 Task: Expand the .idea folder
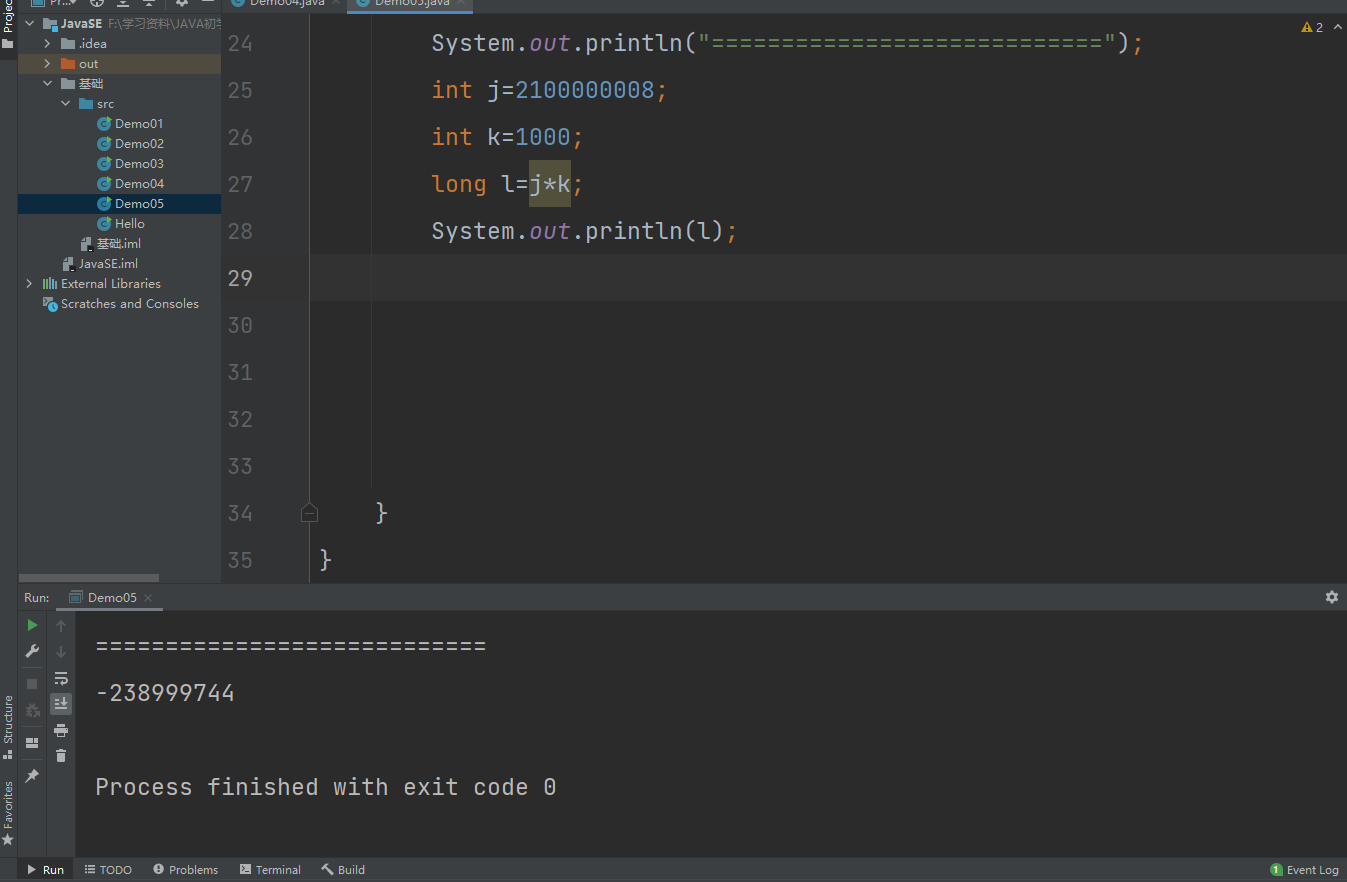coord(47,44)
